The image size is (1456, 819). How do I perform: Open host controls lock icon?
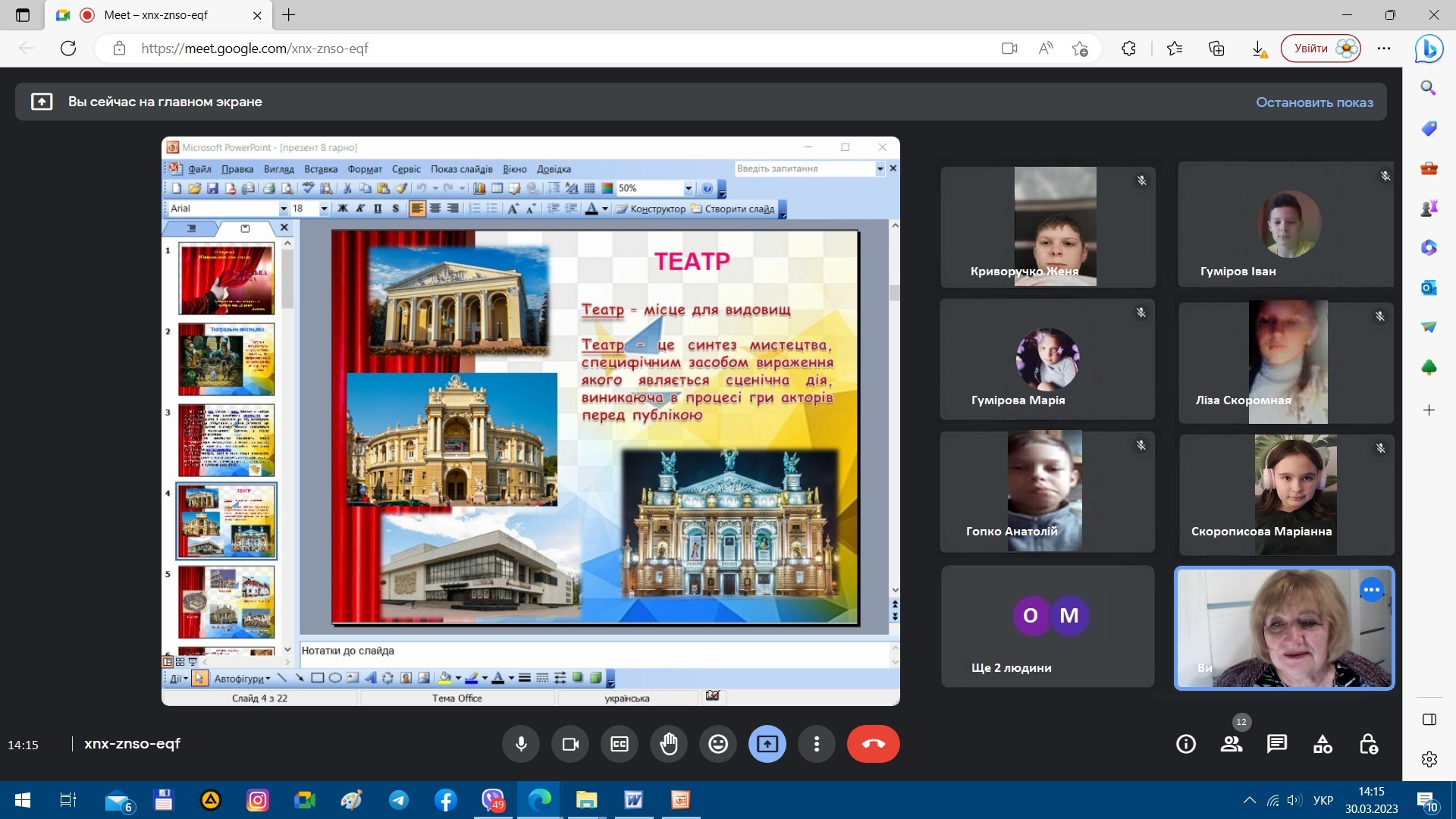pos(1368,745)
